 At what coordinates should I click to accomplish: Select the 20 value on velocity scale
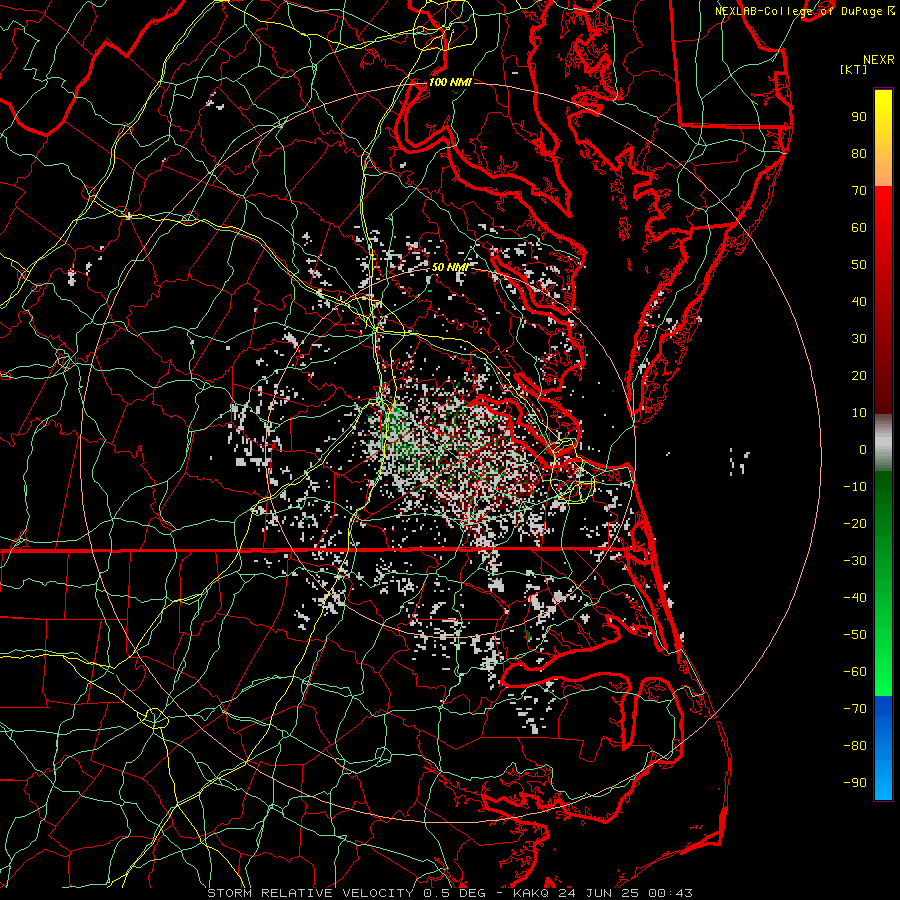tap(859, 376)
